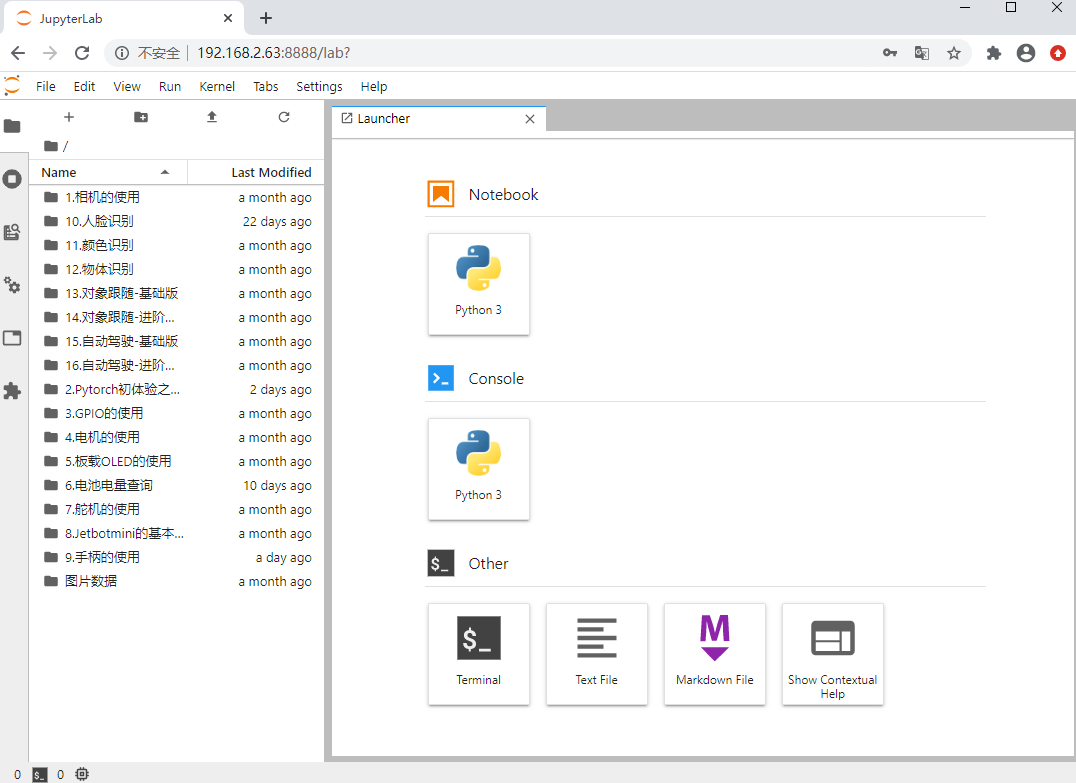Select folder 12.物体识别
The height and width of the screenshot is (783, 1076).
[177, 270]
